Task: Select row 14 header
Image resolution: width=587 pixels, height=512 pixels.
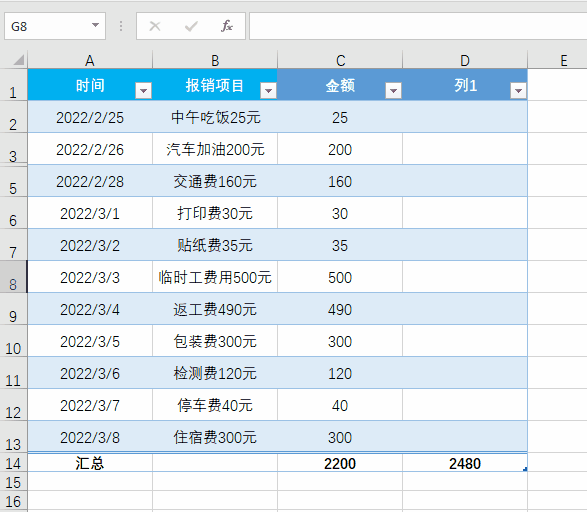Action: [13, 463]
